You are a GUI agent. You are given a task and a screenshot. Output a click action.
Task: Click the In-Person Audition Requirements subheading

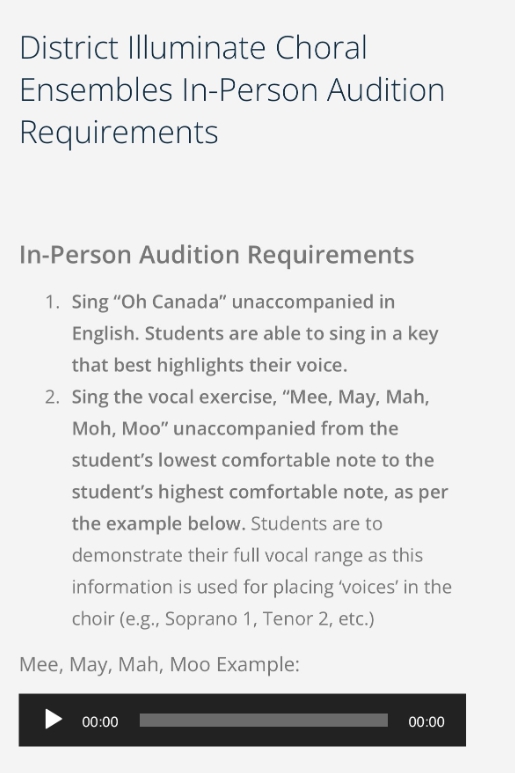(217, 255)
